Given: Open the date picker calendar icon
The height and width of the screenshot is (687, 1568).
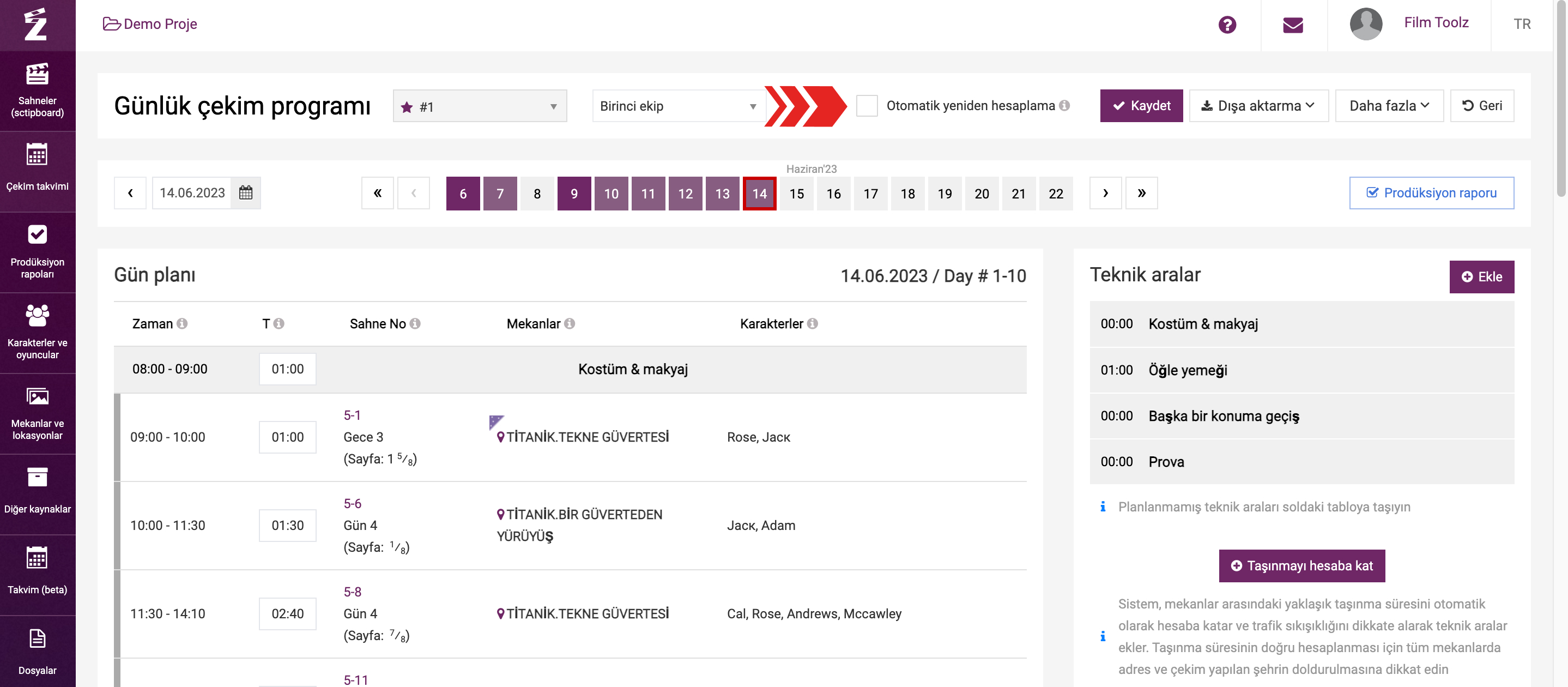Looking at the screenshot, I should [245, 193].
